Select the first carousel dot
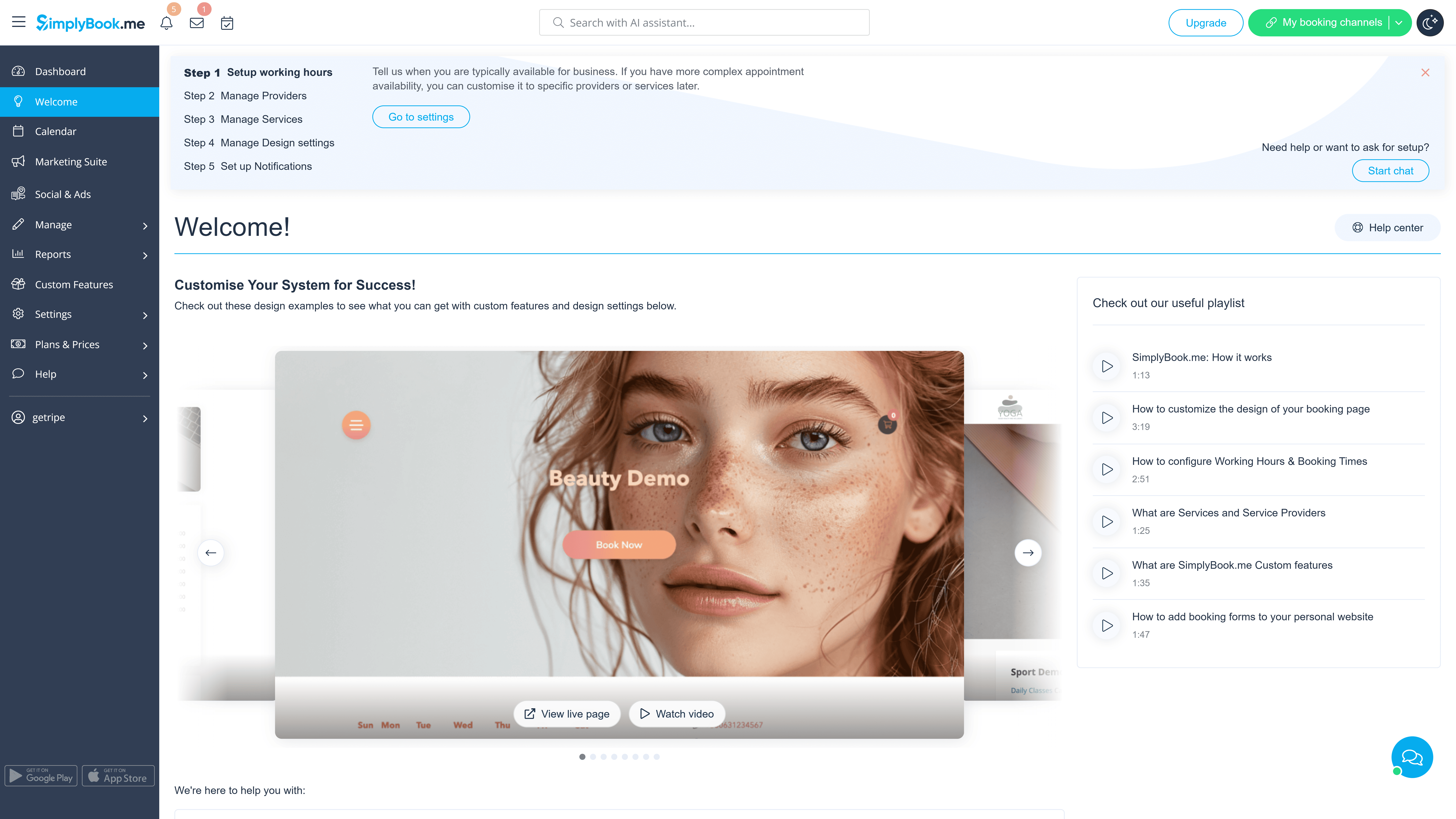Image resolution: width=1456 pixels, height=819 pixels. pyautogui.click(x=582, y=757)
